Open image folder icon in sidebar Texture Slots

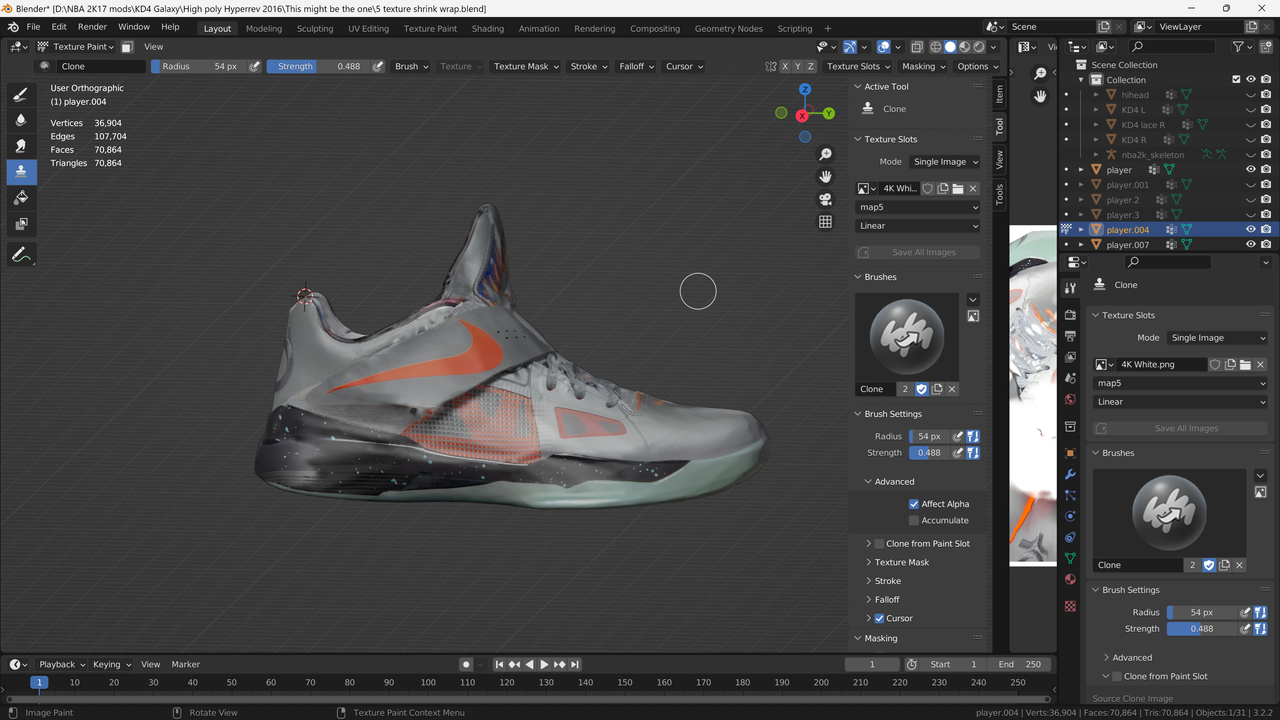point(957,188)
